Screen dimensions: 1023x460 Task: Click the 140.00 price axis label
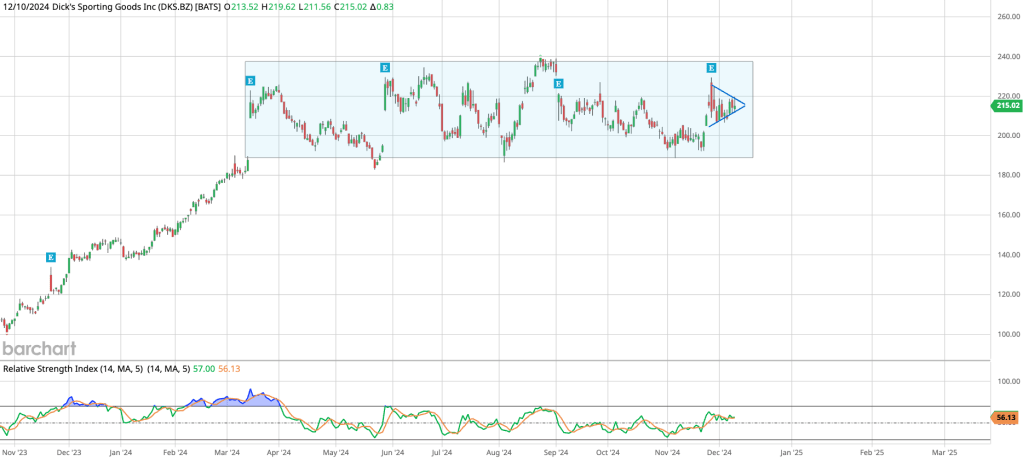(x=1005, y=255)
